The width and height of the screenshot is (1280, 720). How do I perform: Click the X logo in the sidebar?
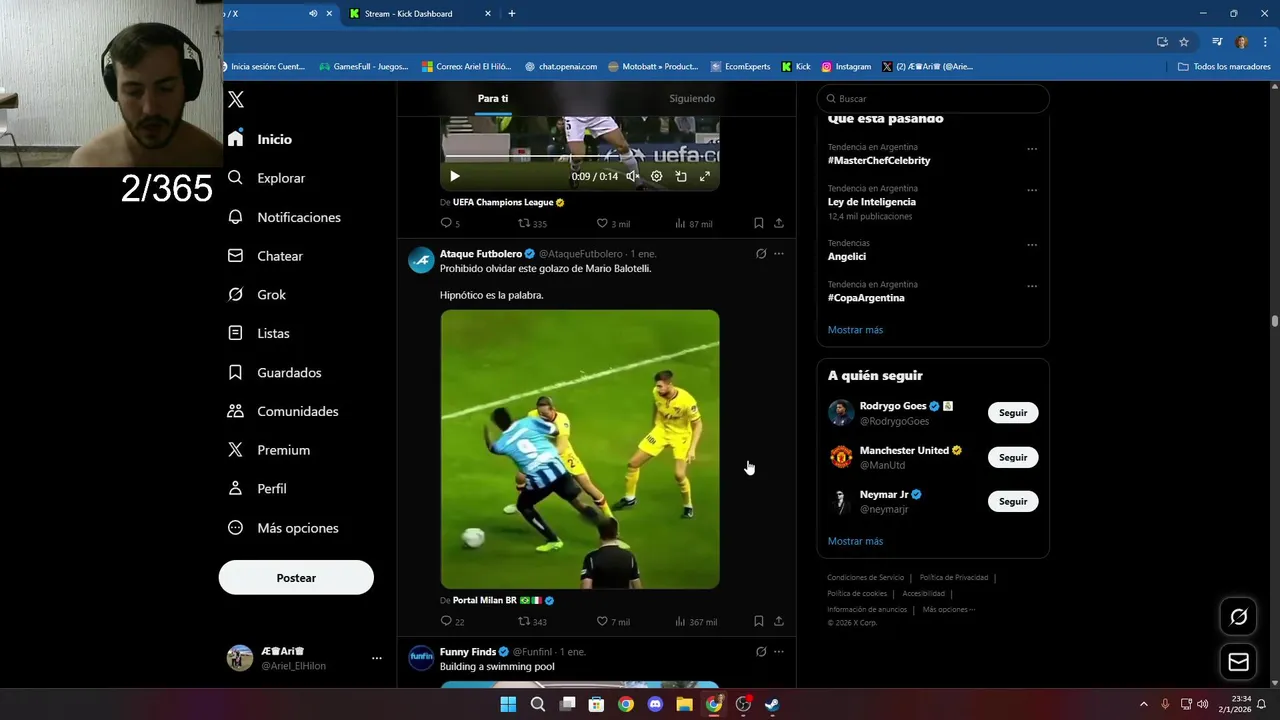click(236, 99)
